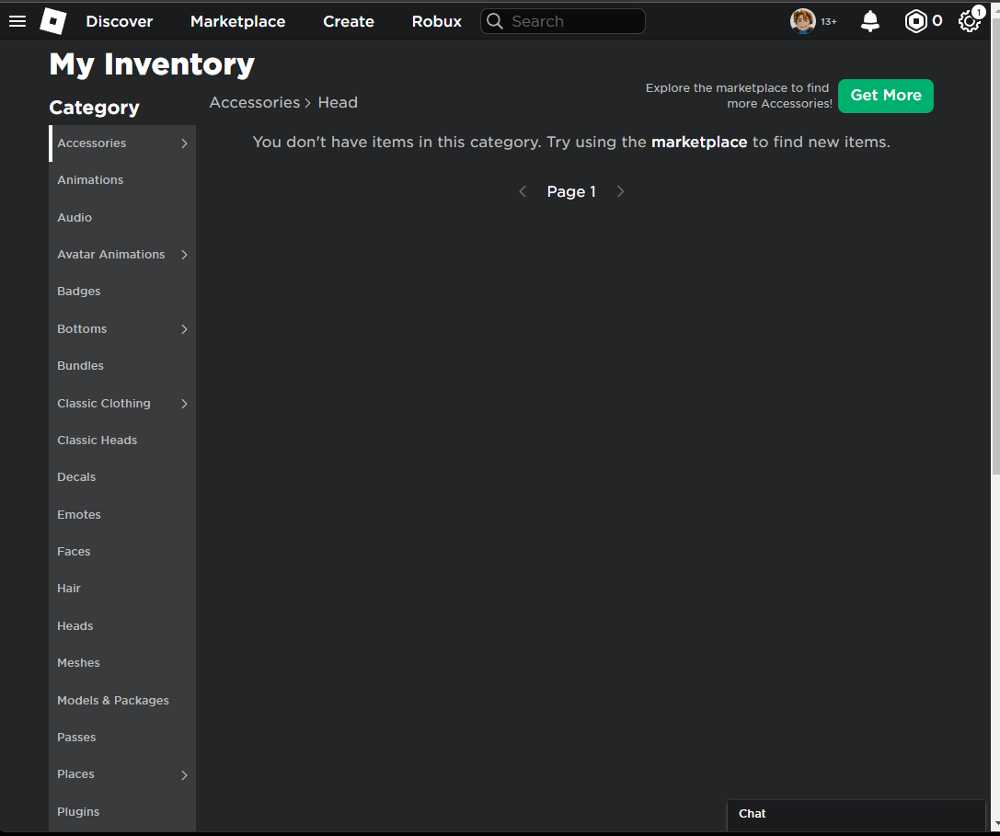This screenshot has height=836, width=1000.
Task: Open the notifications bell
Action: tap(870, 21)
